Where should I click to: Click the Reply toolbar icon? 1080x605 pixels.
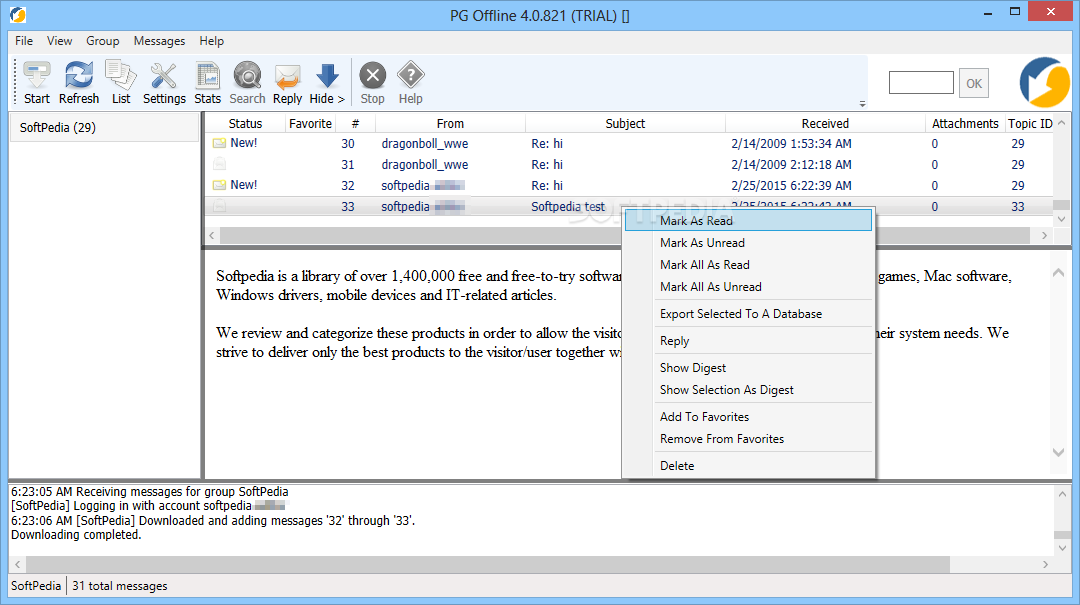[x=287, y=83]
